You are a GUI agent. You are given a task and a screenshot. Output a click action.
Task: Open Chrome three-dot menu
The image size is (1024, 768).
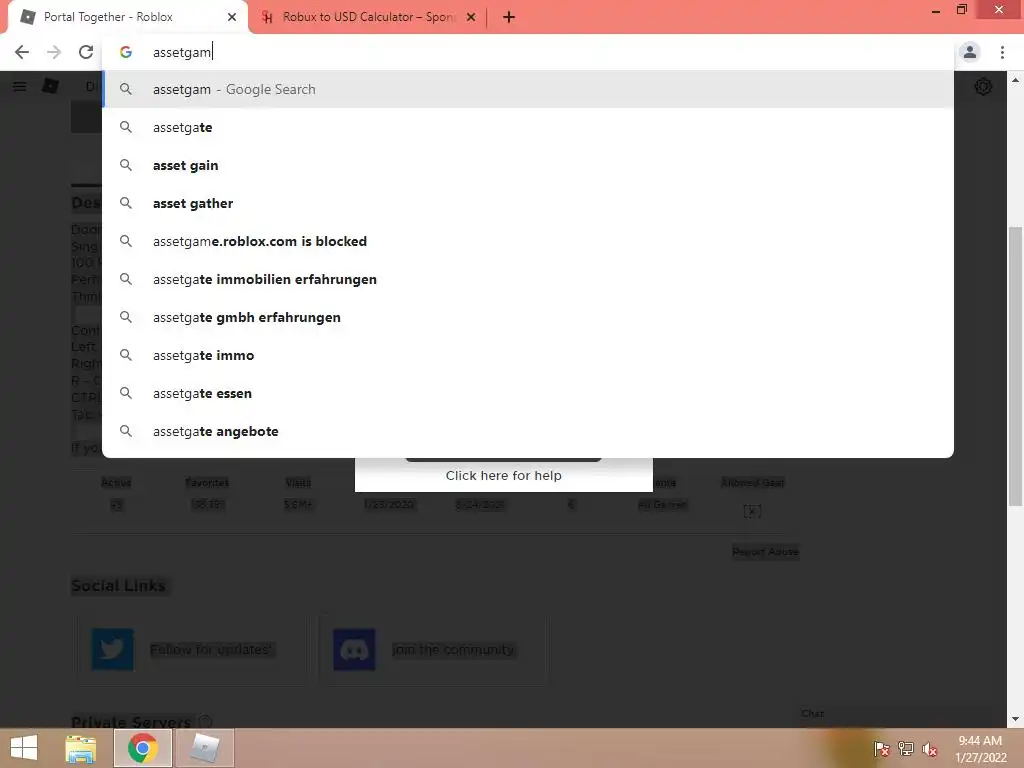(1002, 52)
